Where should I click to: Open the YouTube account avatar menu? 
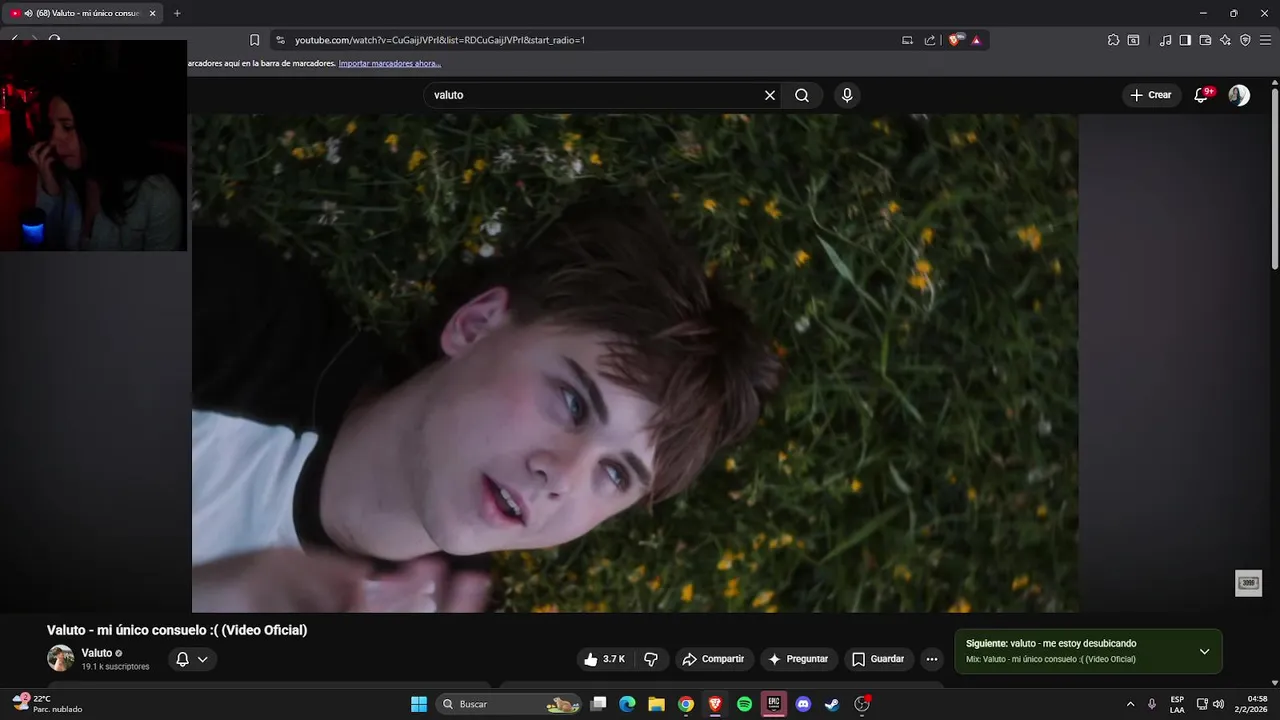tap(1239, 95)
